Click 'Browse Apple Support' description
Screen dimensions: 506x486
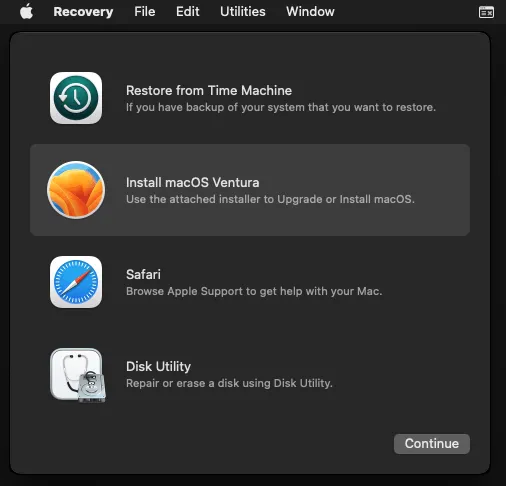pos(254,291)
